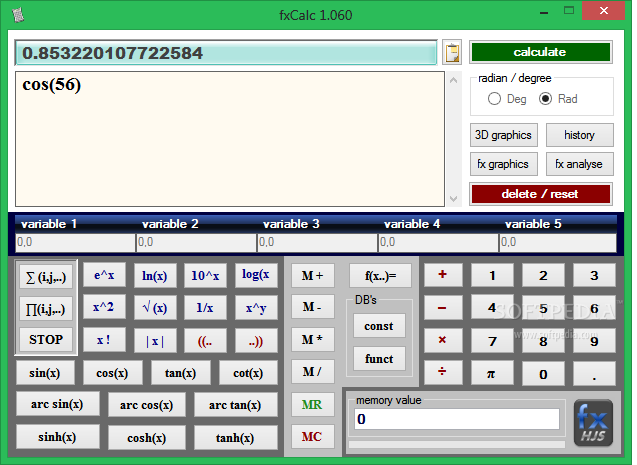Screen dimensions: 637x465
Task: Click the expression scrollbar up arrow
Action: 454,80
